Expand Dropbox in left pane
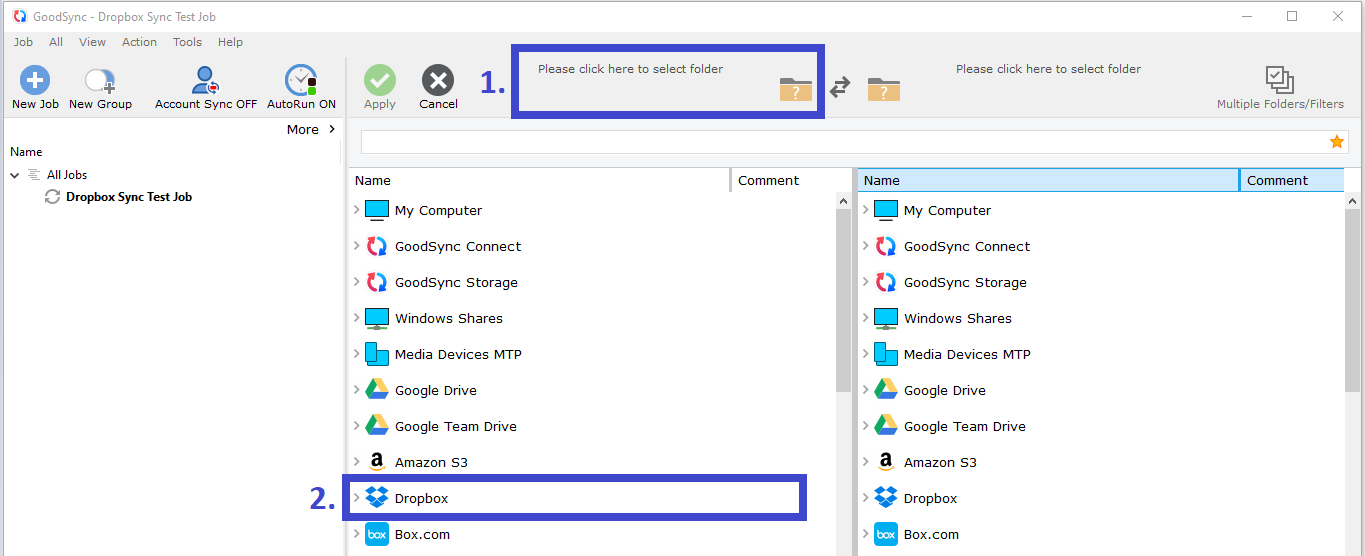The image size is (1365, 556). pos(356,498)
